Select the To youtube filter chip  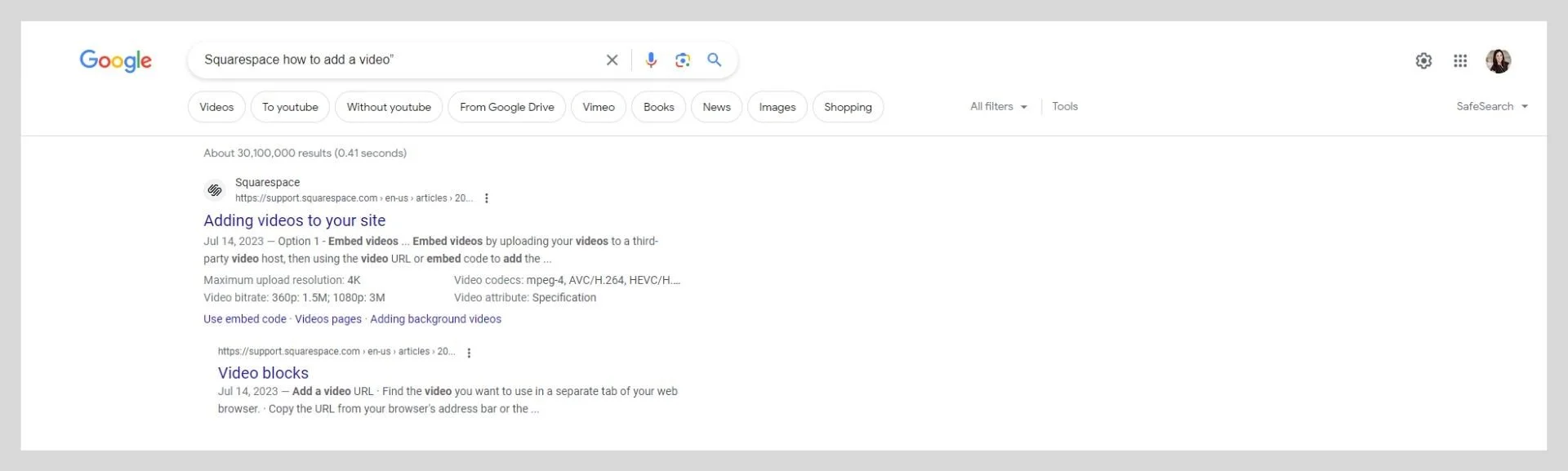click(290, 107)
